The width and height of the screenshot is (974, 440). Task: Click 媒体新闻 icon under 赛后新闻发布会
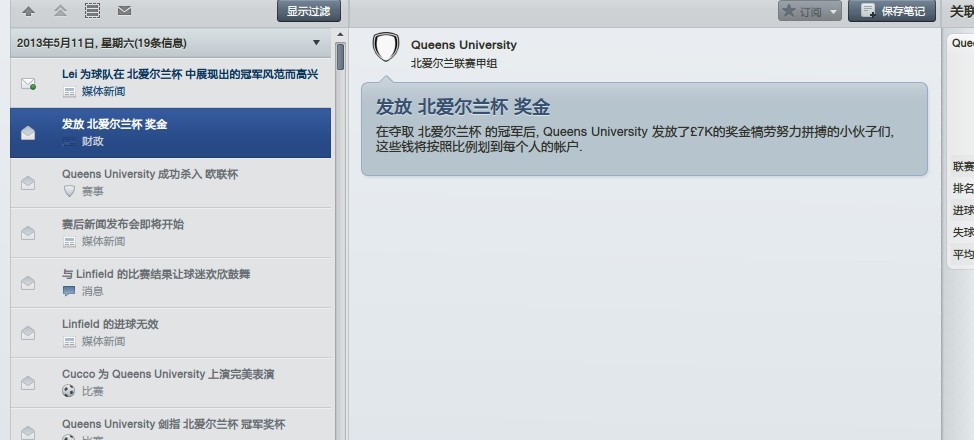(x=69, y=242)
